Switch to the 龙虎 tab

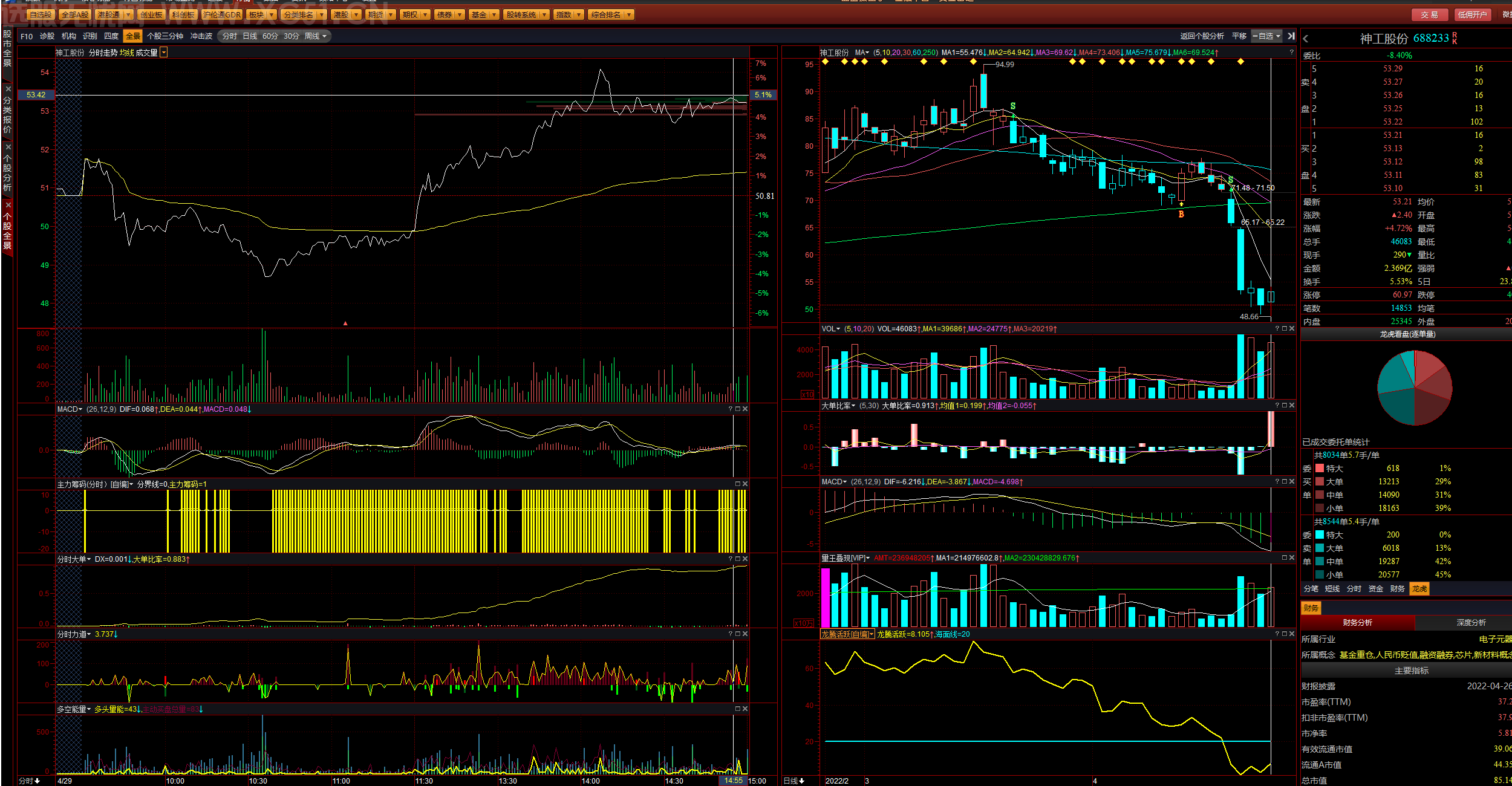pos(1419,589)
